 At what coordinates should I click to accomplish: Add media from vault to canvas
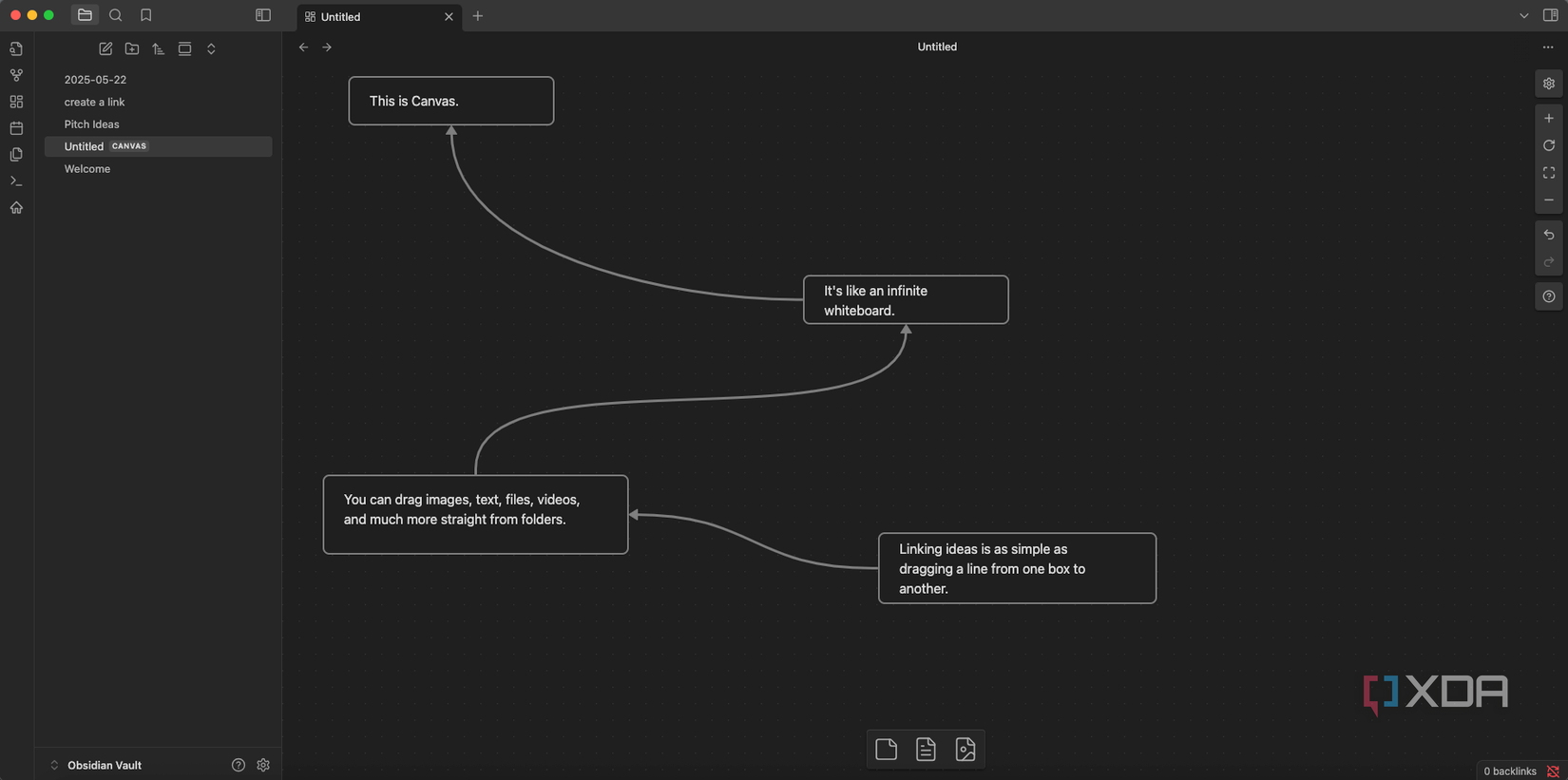(966, 750)
